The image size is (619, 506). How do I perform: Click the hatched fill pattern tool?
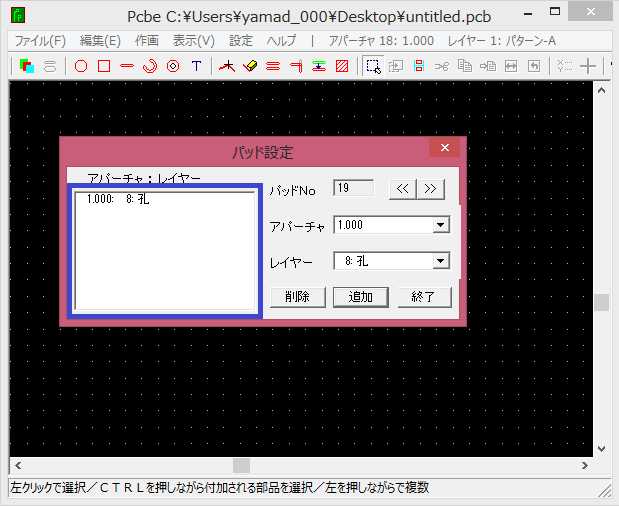click(343, 66)
